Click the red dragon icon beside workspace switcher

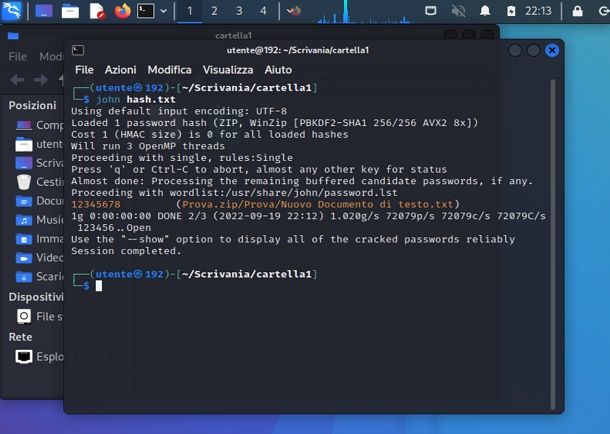click(294, 11)
